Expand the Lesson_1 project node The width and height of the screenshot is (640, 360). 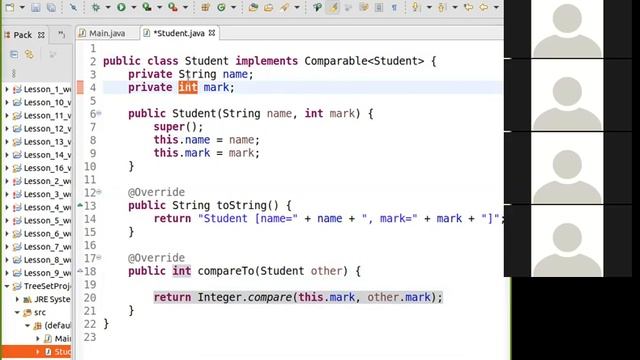pyautogui.click(x=7, y=89)
